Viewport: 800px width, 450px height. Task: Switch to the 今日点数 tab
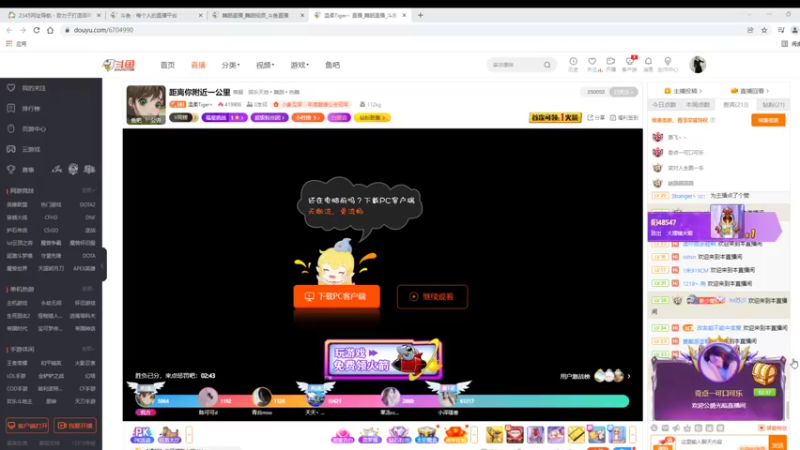pyautogui.click(x=664, y=105)
